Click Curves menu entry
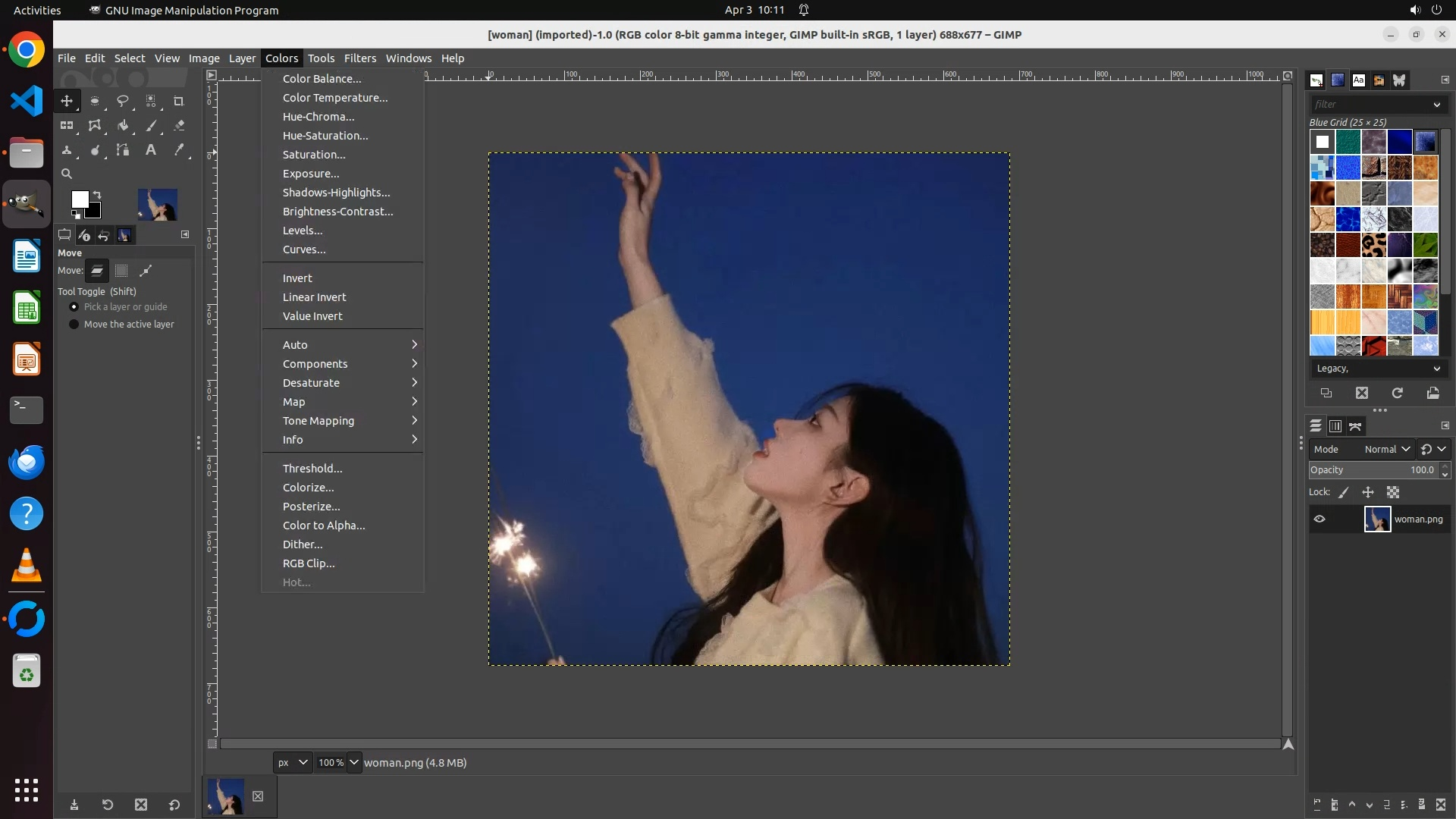Image resolution: width=1456 pixels, height=819 pixels. (304, 249)
